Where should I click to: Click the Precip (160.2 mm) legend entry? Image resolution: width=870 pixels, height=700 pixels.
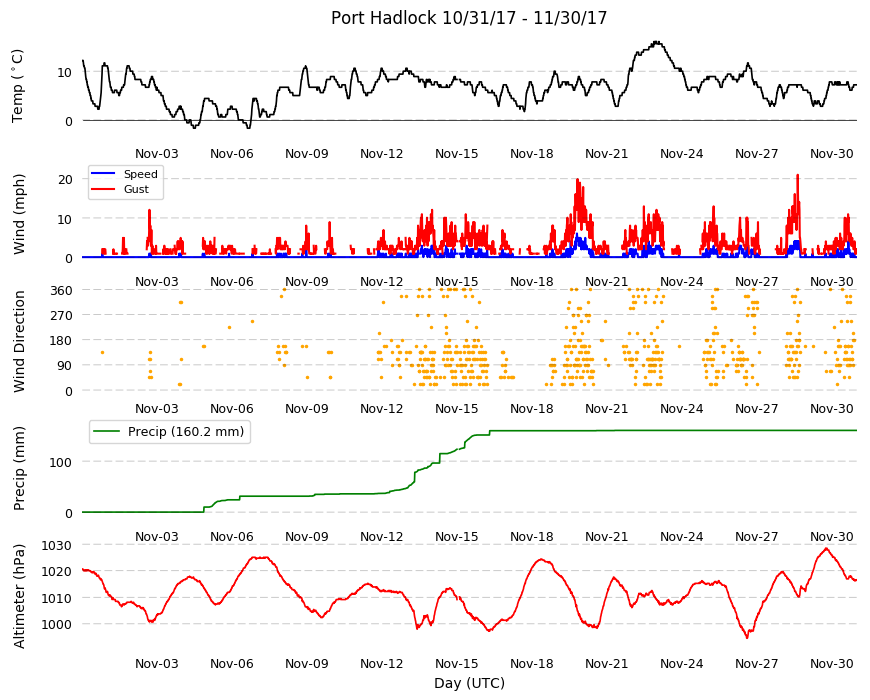point(170,432)
